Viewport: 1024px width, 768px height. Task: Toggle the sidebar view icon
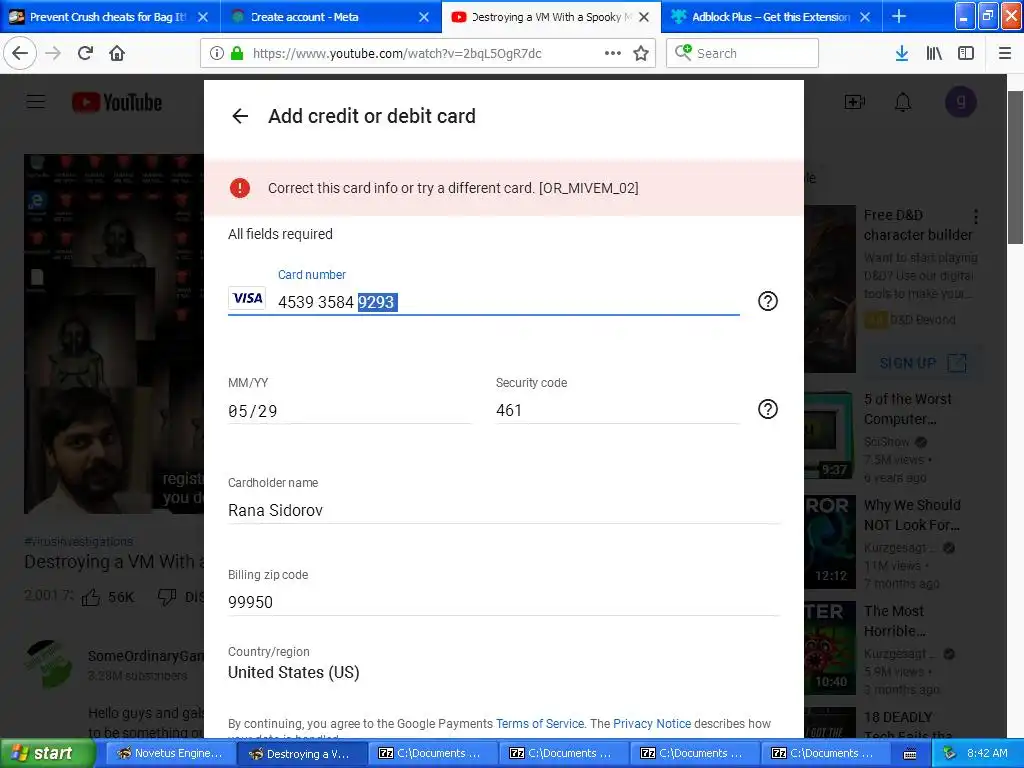[x=966, y=54]
